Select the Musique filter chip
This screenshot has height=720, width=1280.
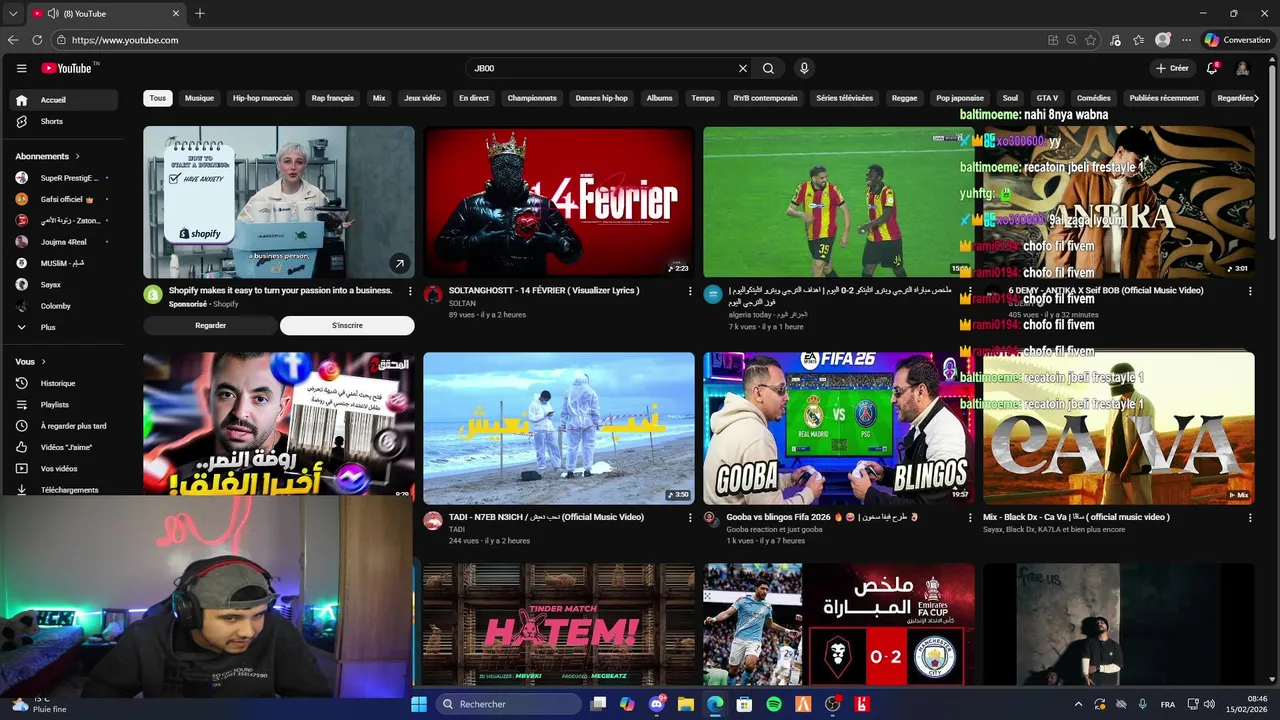pos(199,98)
